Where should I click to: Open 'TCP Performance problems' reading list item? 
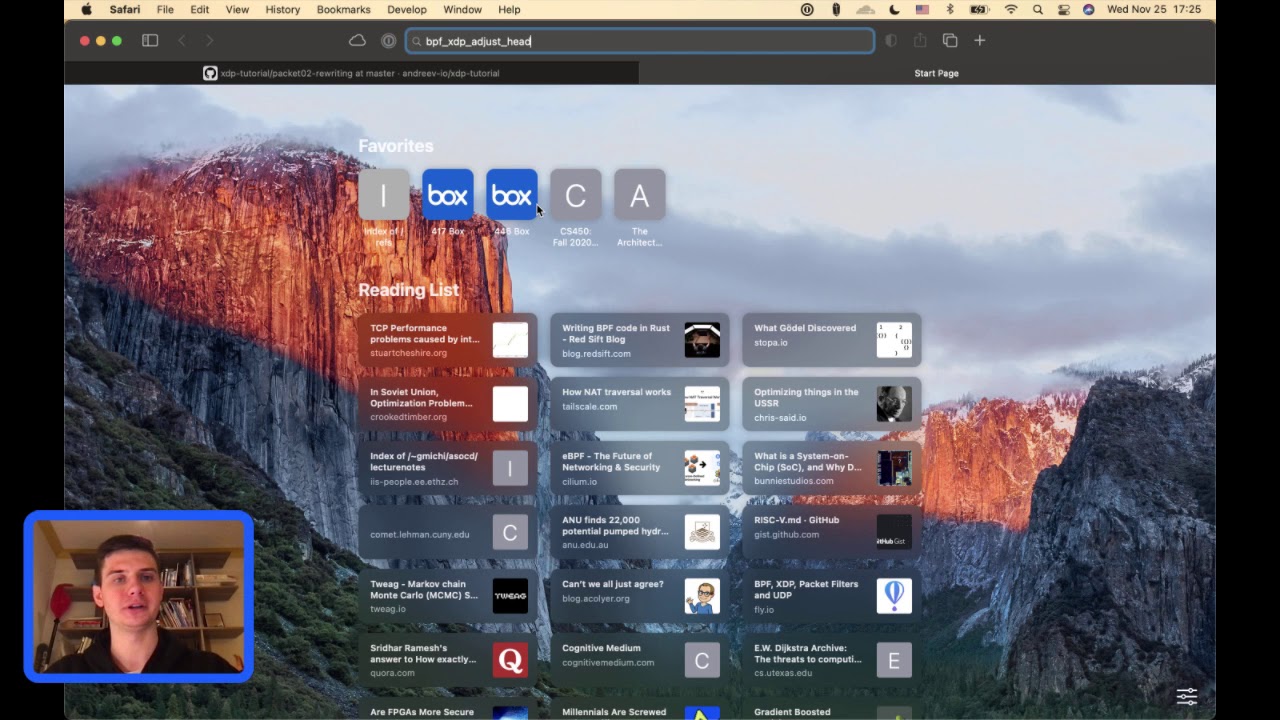(x=447, y=340)
